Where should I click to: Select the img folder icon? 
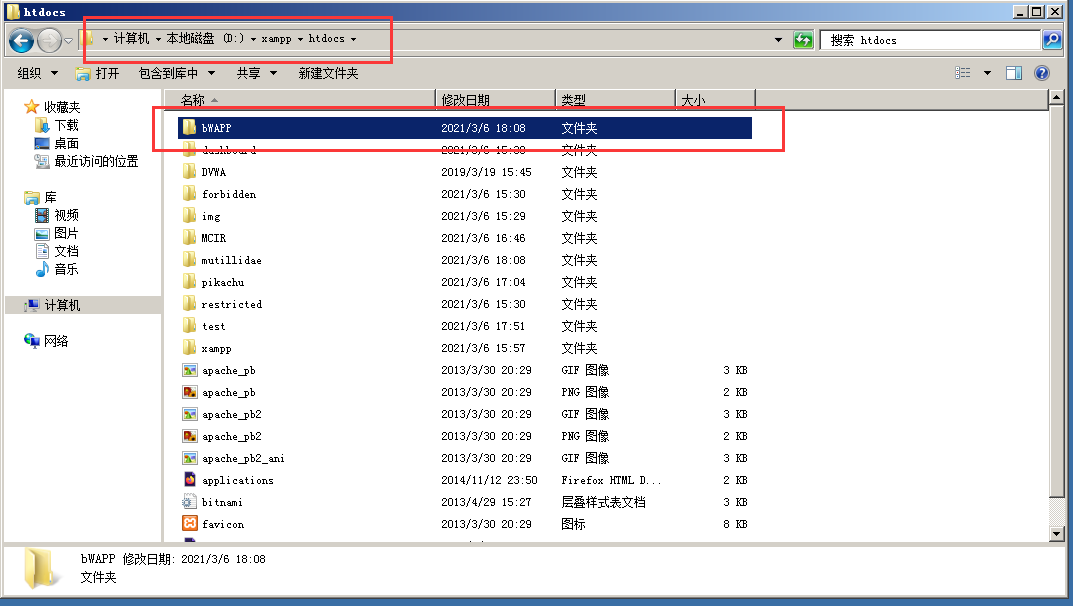pos(190,216)
